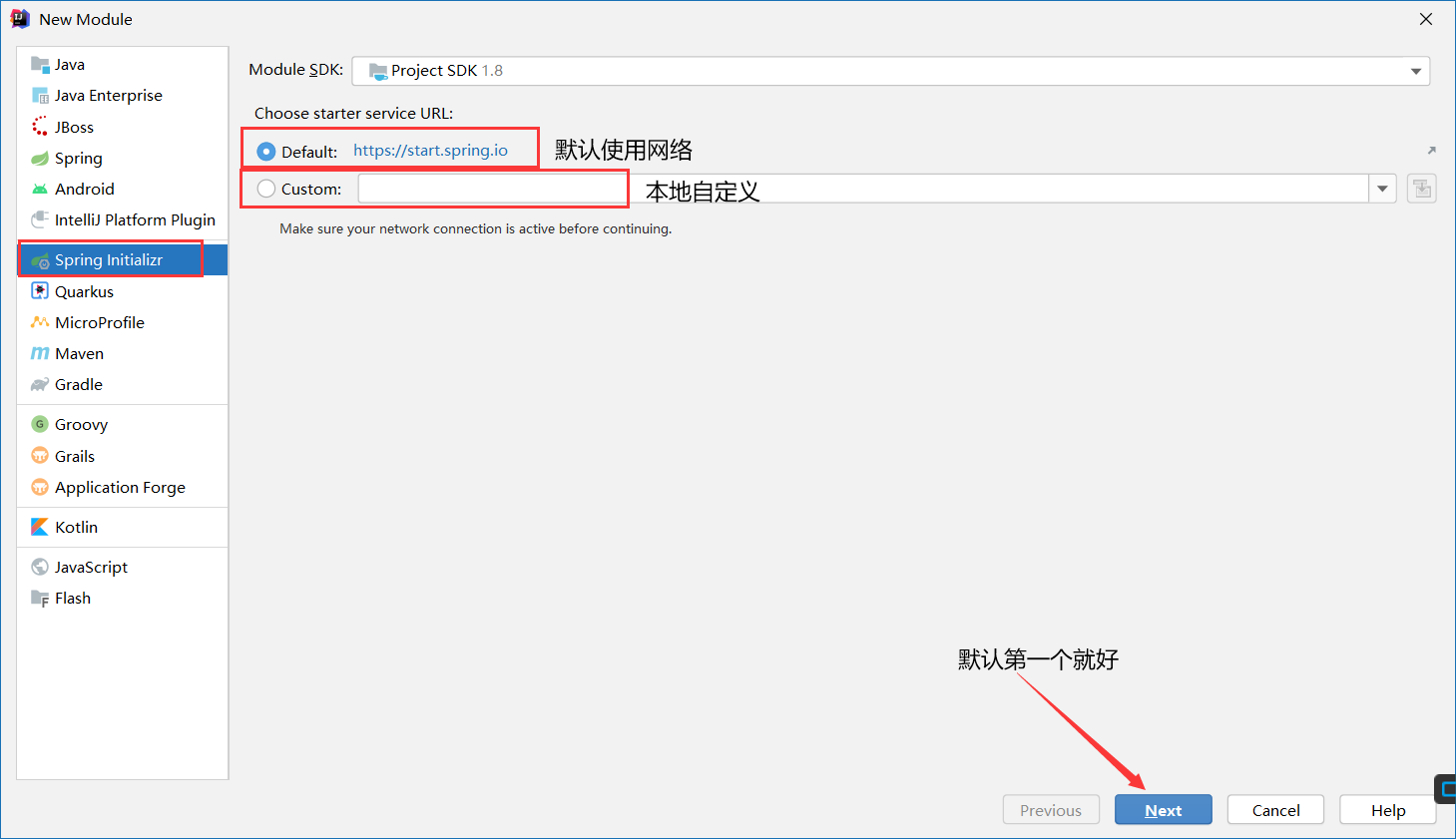Select Grails module type
The width and height of the screenshot is (1456, 839).
(123, 456)
